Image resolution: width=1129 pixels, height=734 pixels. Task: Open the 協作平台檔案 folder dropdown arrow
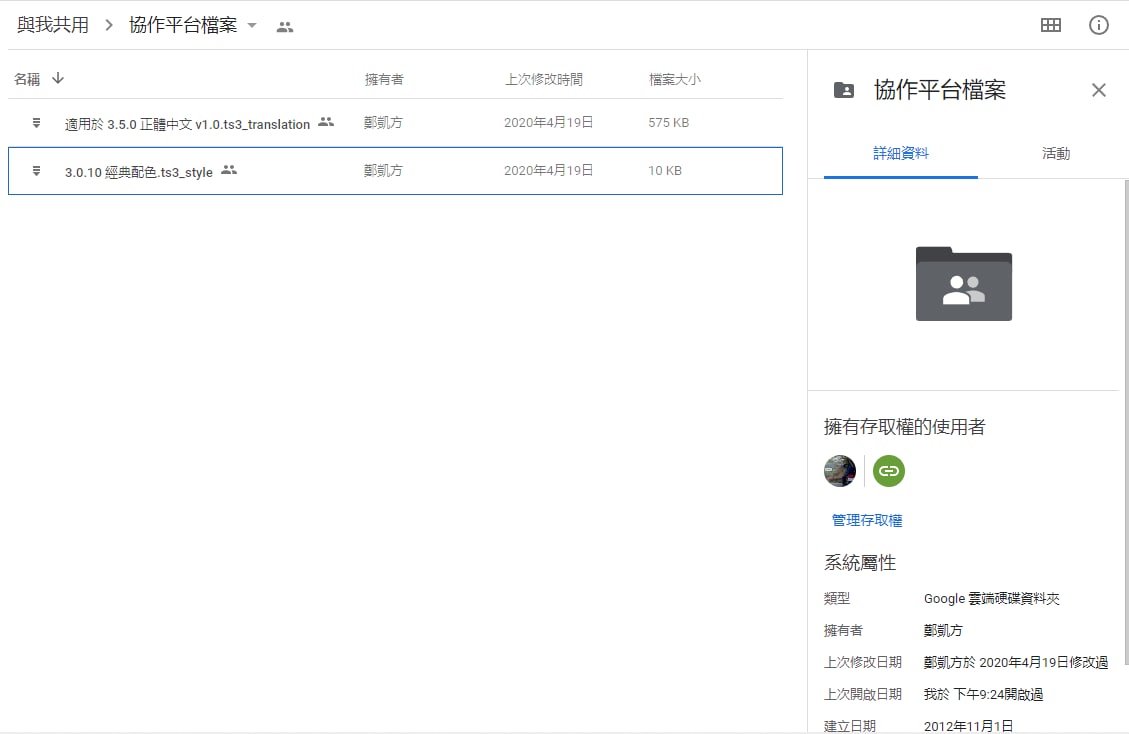252,26
